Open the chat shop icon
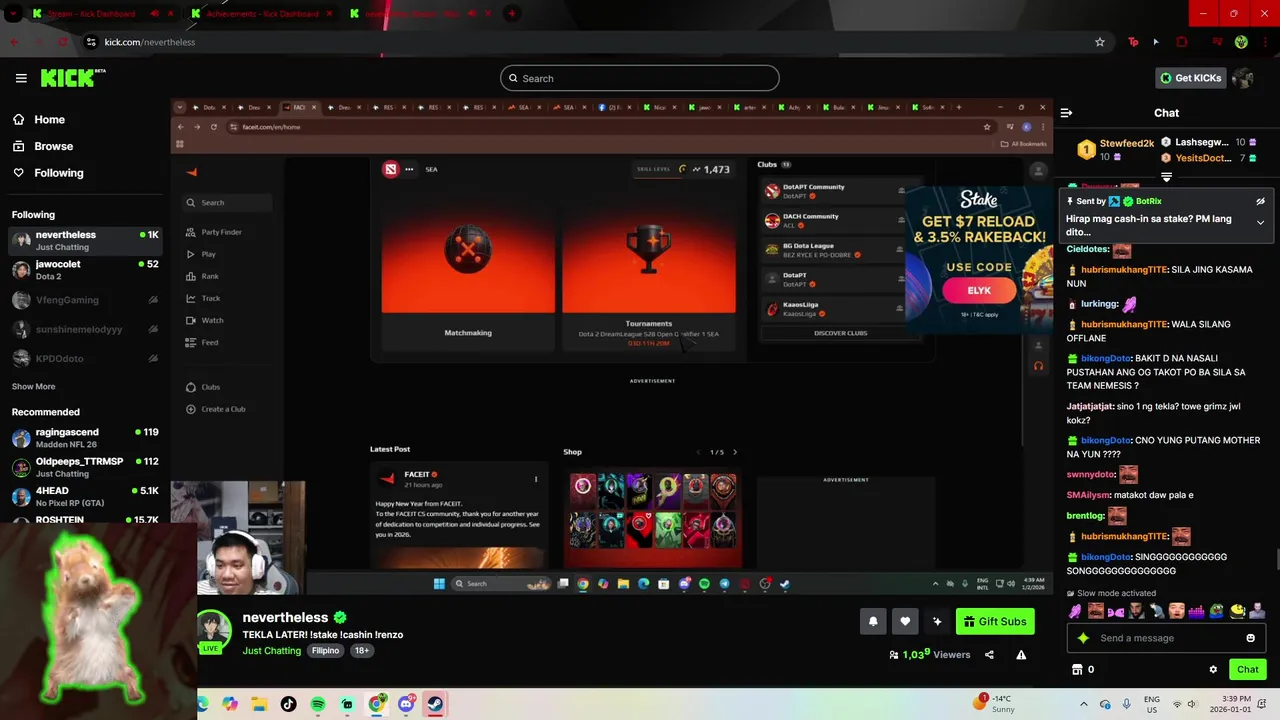The image size is (1280, 720). coord(1077,669)
